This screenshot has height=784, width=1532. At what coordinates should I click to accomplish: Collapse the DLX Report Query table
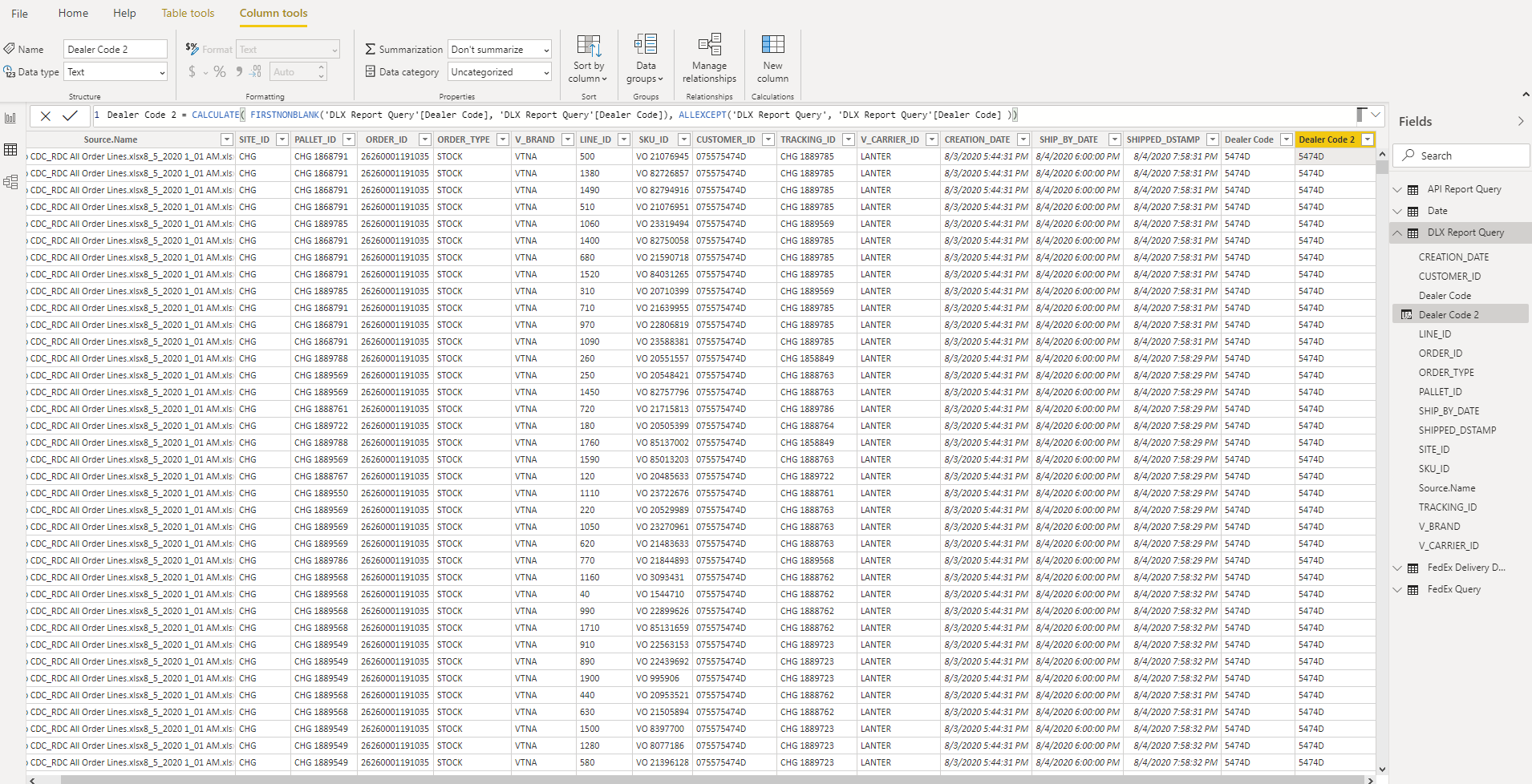pos(1397,232)
